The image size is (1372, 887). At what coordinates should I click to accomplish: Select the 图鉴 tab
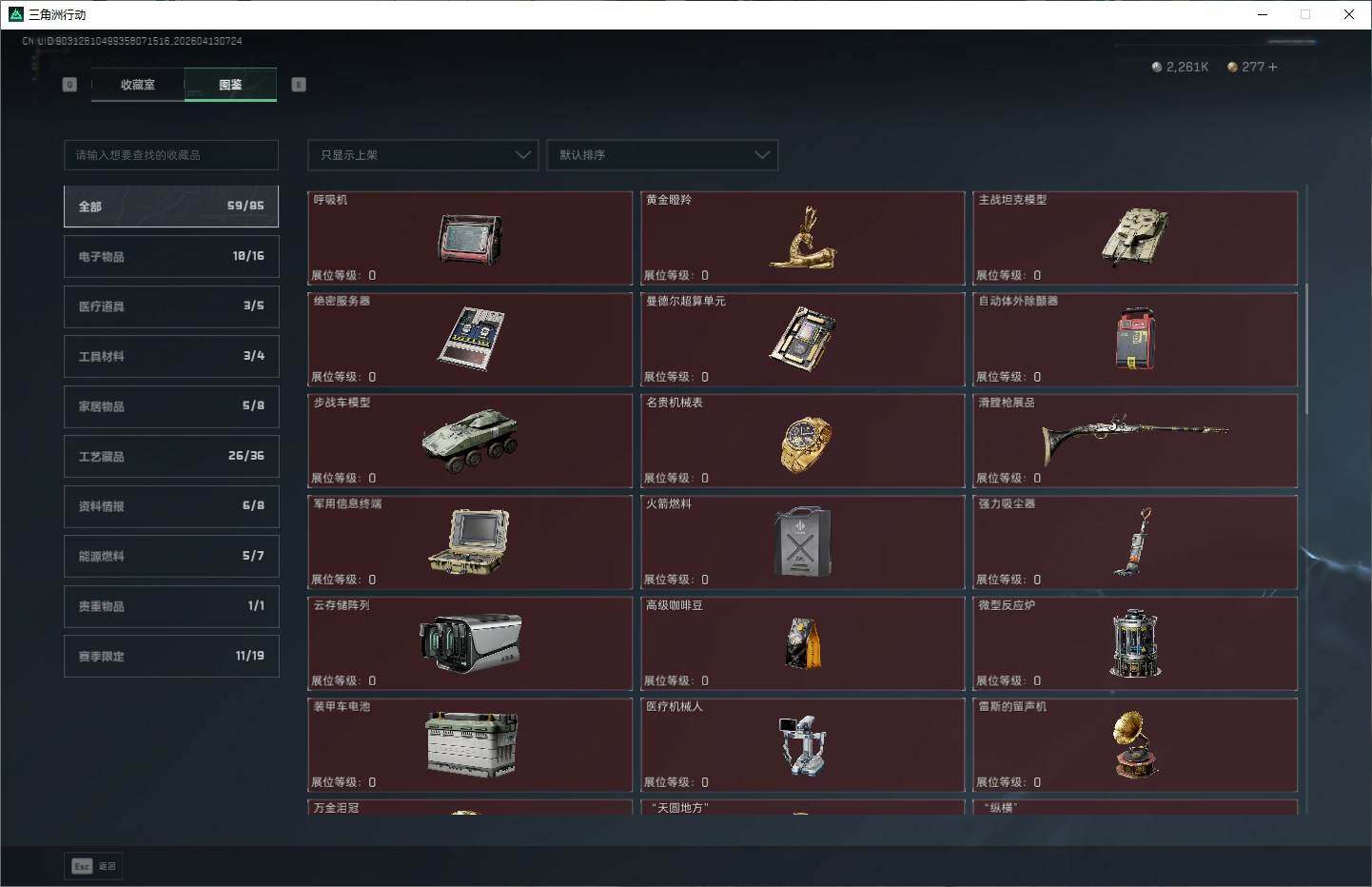[230, 85]
